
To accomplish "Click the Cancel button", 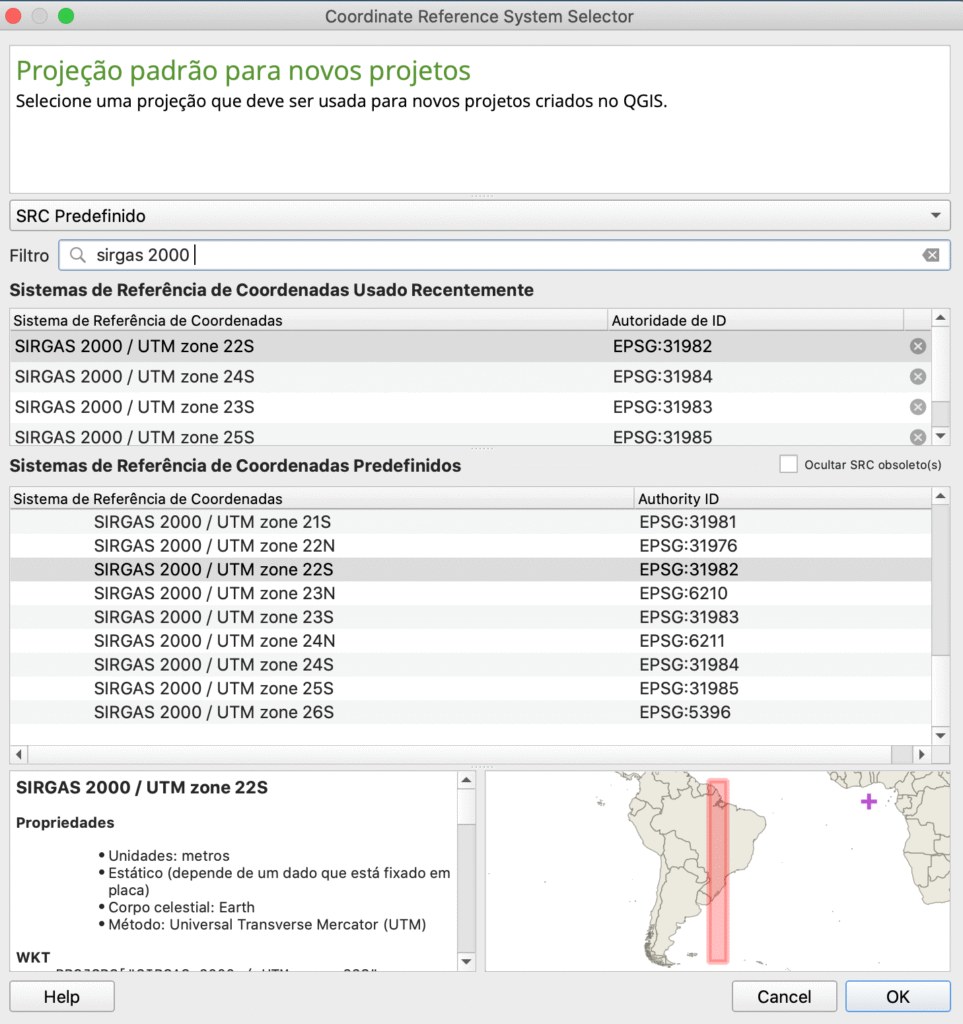I will pos(784,997).
